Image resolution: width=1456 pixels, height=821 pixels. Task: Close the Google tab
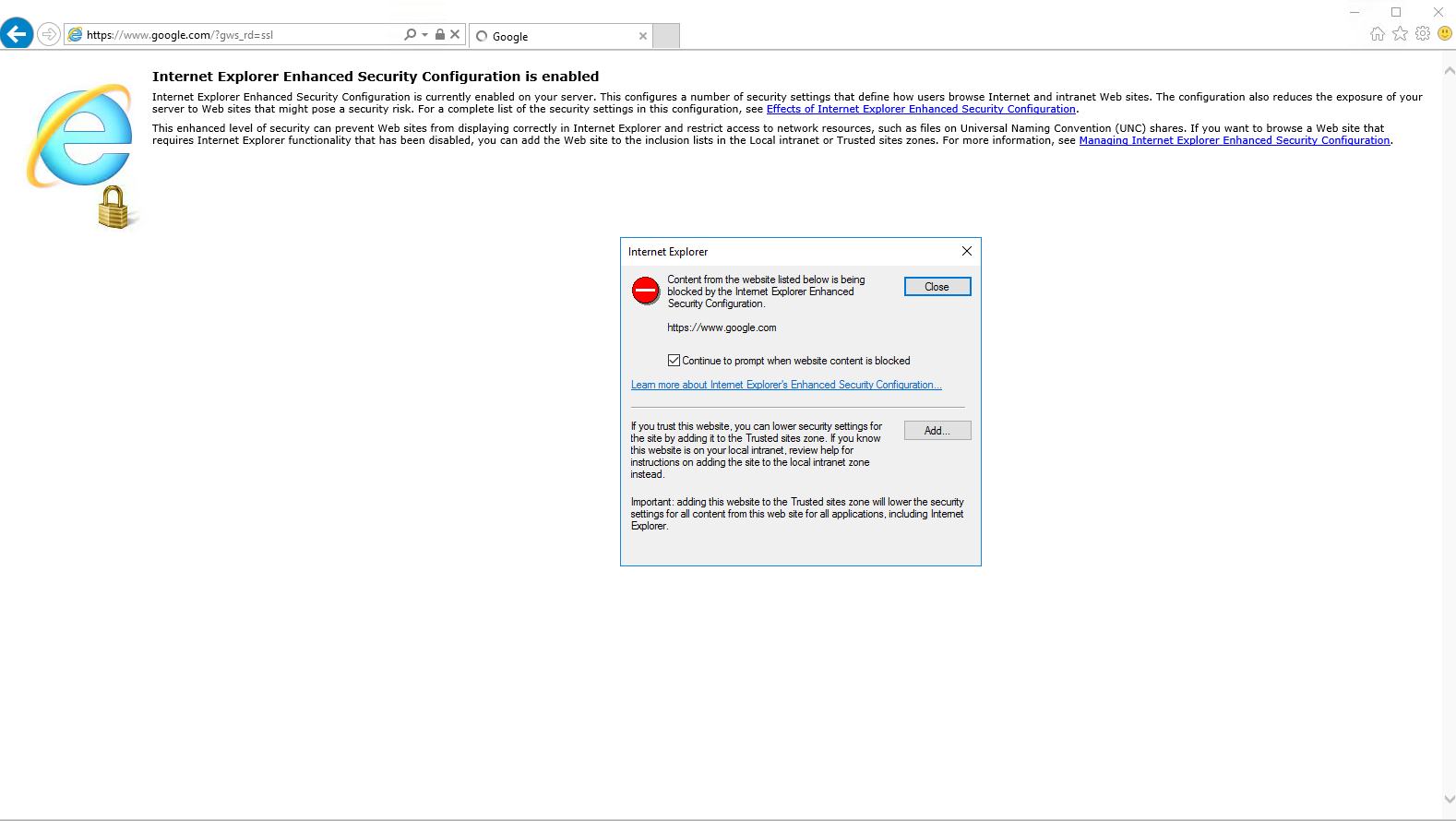click(643, 36)
